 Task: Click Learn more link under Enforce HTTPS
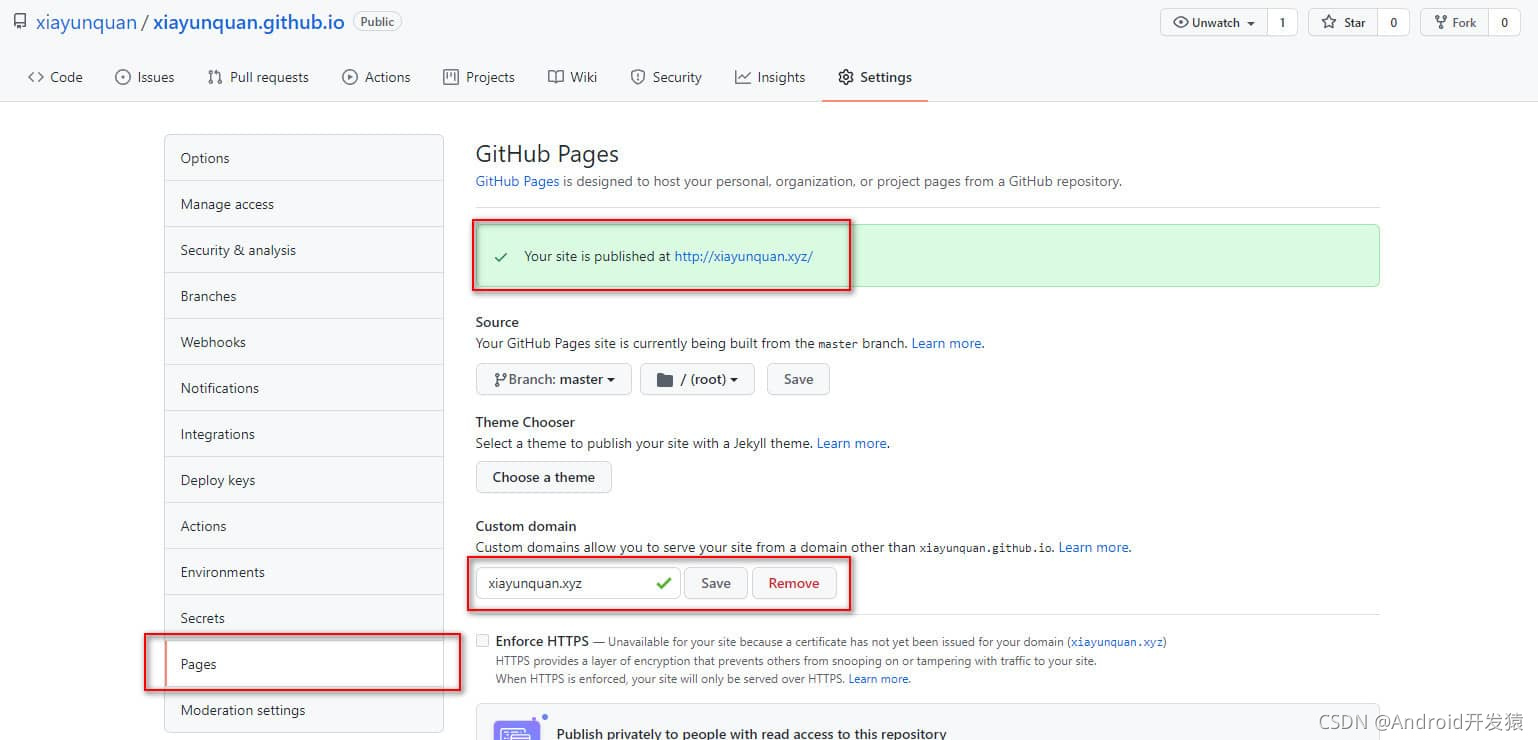click(x=878, y=679)
